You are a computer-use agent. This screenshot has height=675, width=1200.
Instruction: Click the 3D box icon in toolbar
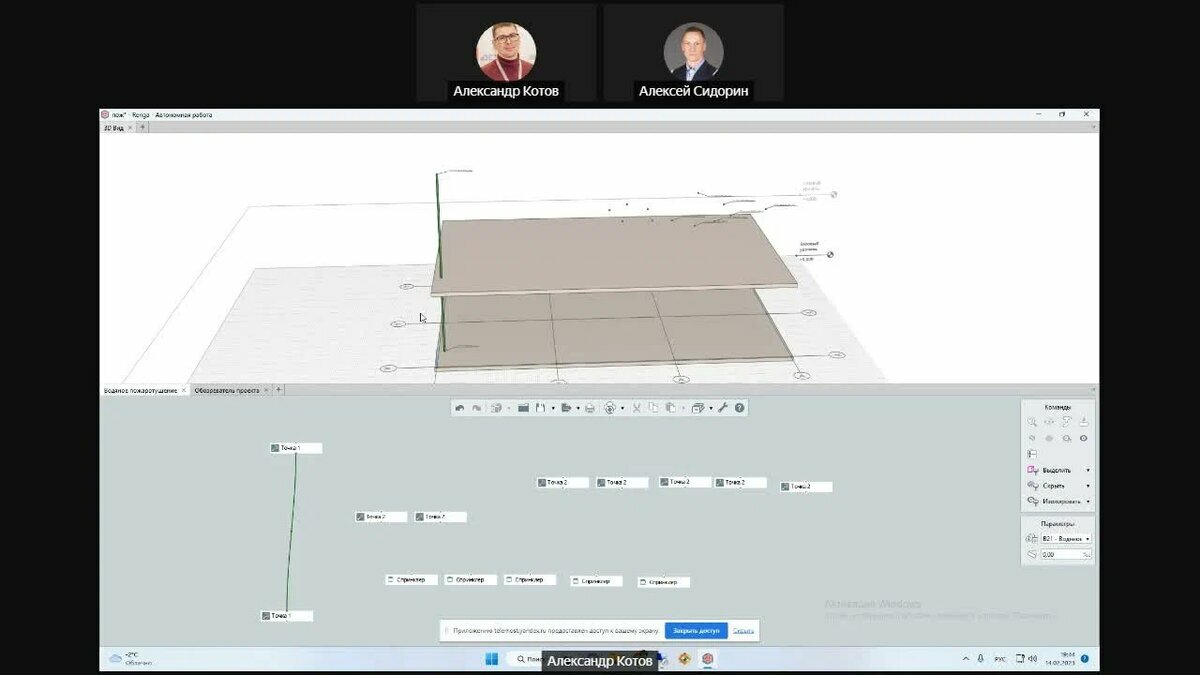coord(496,408)
